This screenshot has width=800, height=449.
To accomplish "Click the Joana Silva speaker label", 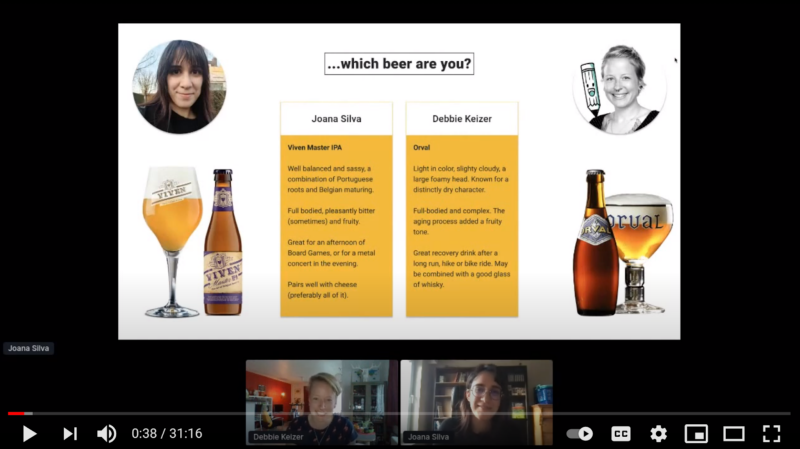I will [29, 348].
